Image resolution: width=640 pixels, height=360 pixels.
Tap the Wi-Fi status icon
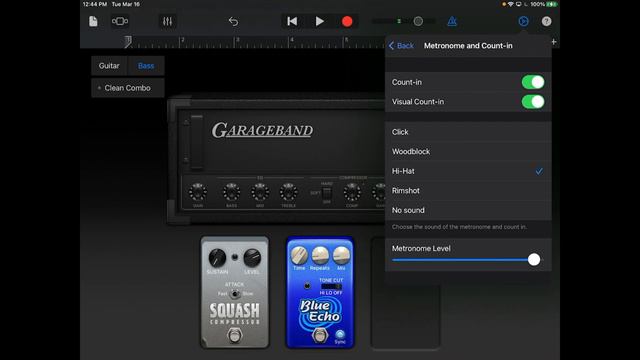[x=511, y=4]
